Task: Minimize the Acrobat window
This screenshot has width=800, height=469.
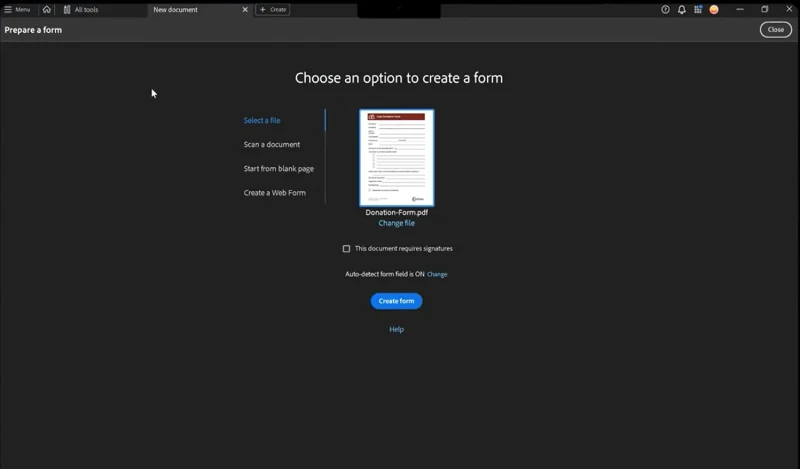Action: 740,9
